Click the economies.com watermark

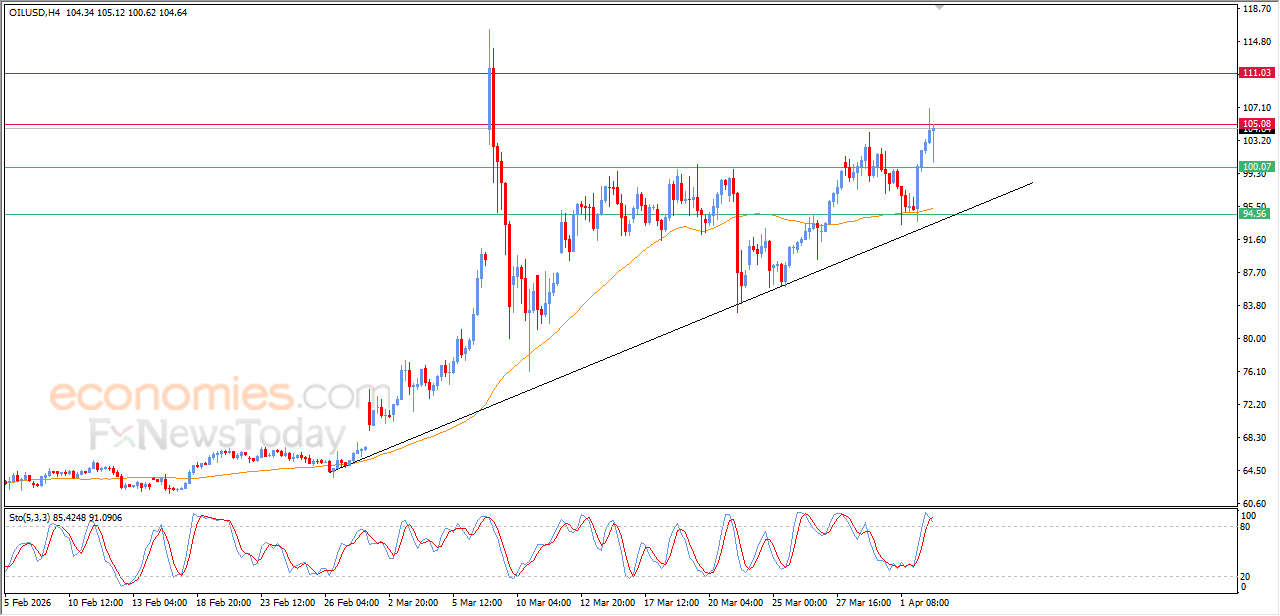point(205,395)
